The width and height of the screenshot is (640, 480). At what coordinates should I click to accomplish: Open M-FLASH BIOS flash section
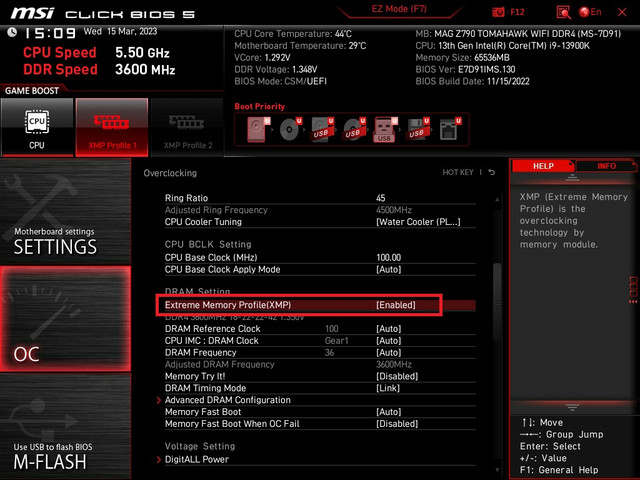[65, 426]
